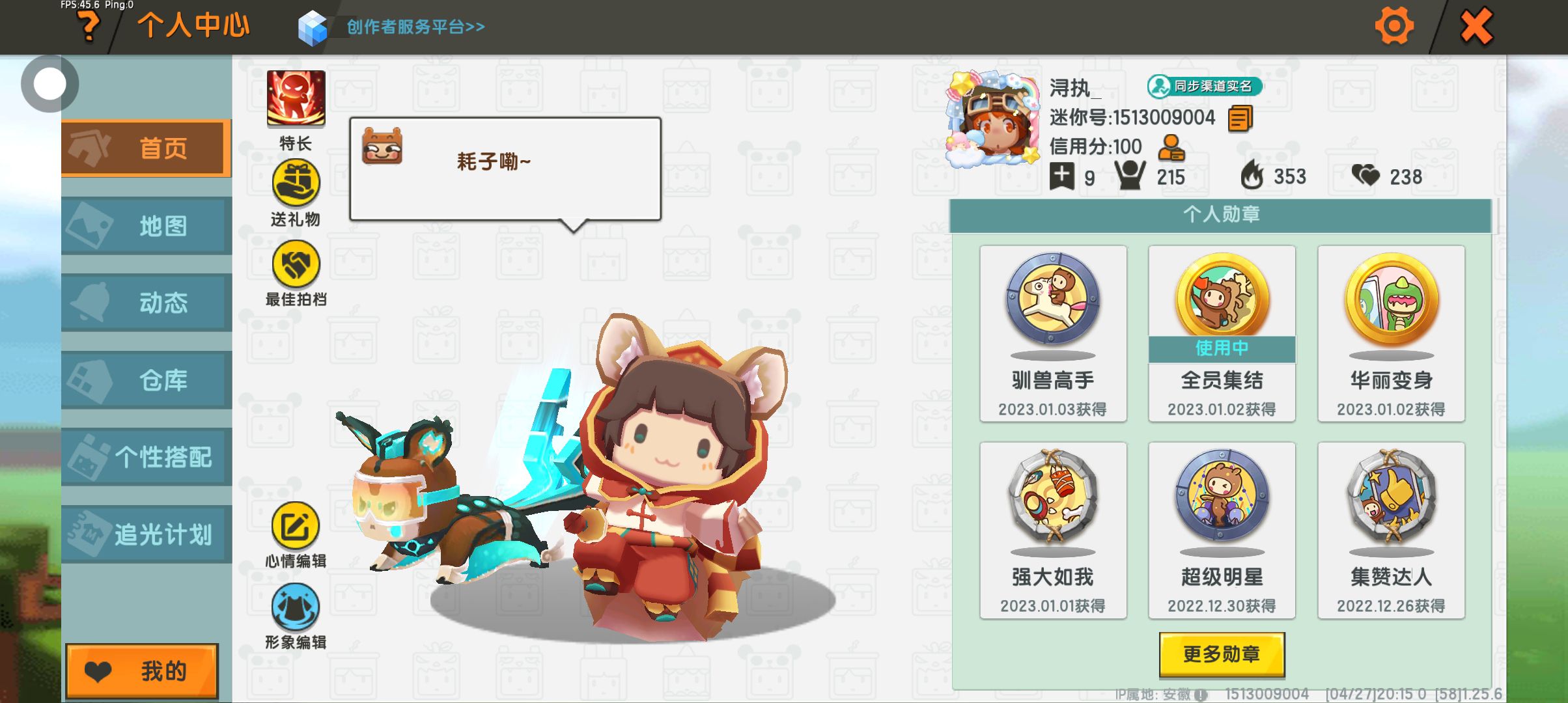The width and height of the screenshot is (1568, 703).
Task: Click the 我的 button with heart
Action: (142, 671)
